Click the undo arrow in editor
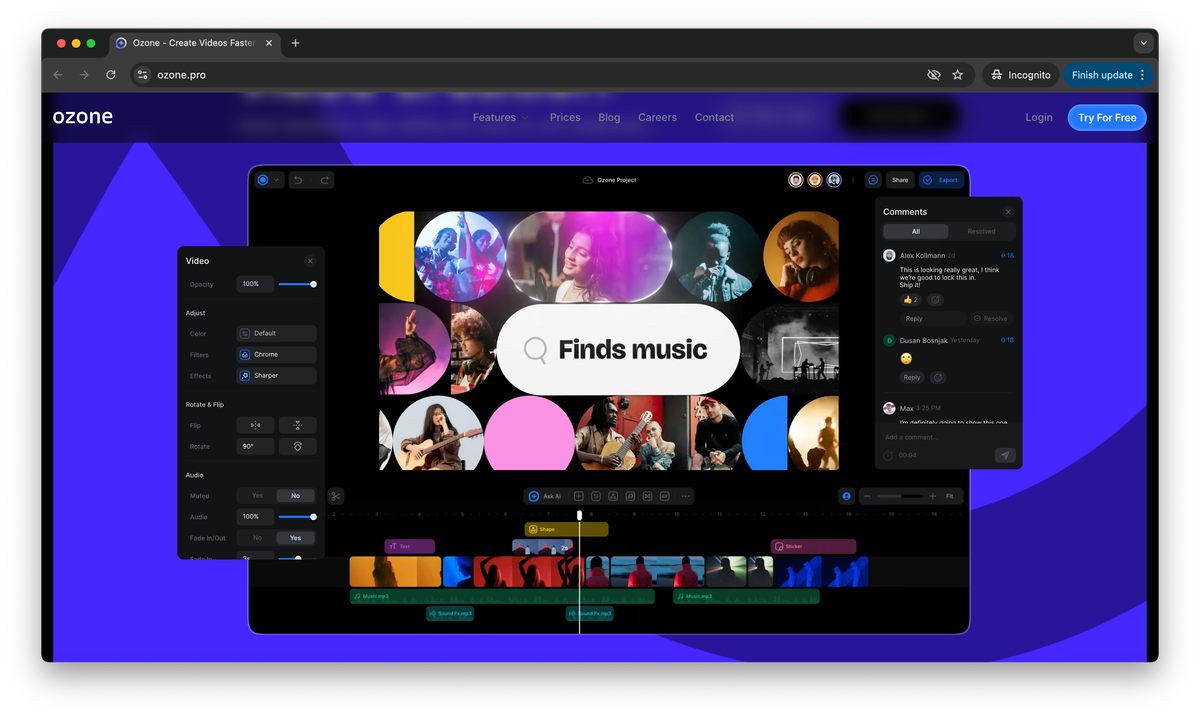Screen dimensions: 1200x717 (x=298, y=180)
